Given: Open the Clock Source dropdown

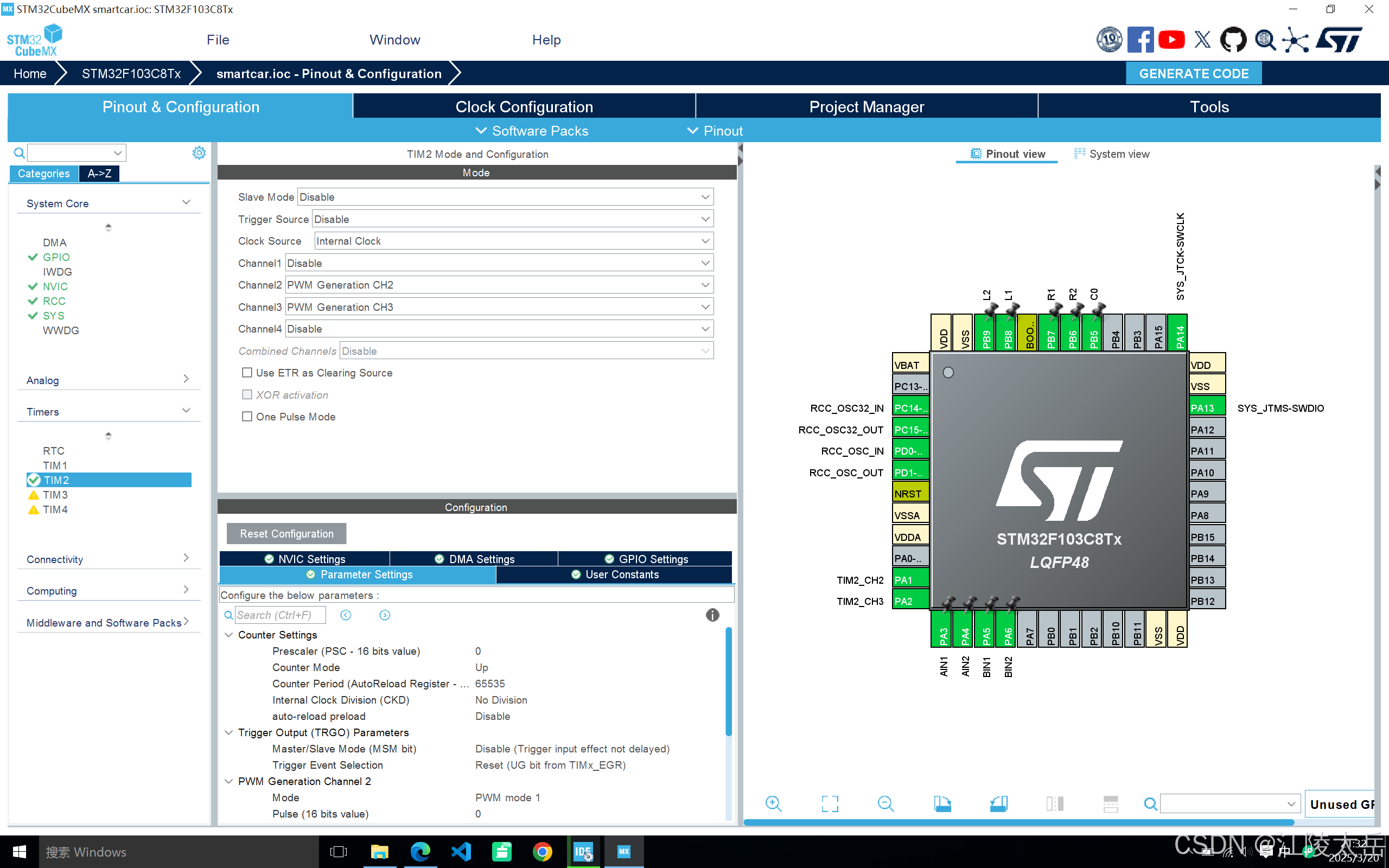Looking at the screenshot, I should [x=513, y=241].
